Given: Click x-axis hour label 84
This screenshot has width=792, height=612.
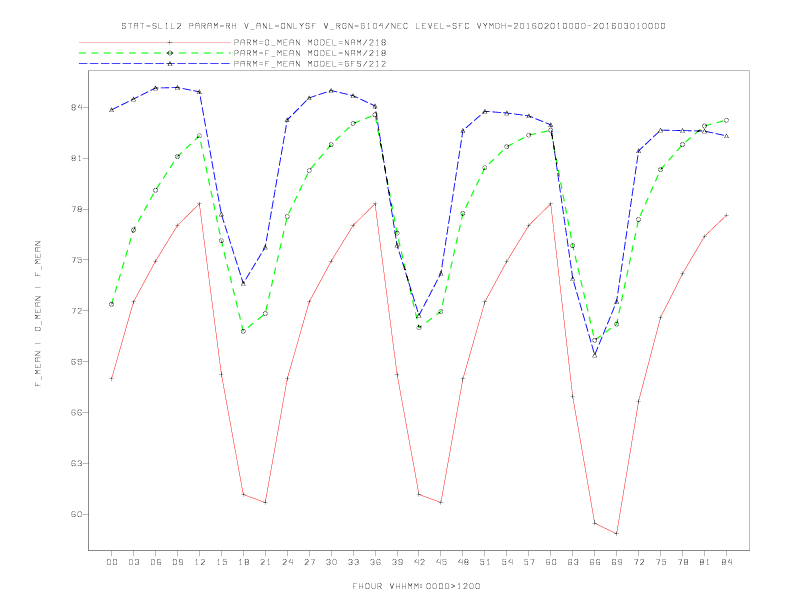Looking at the screenshot, I should 727,562.
